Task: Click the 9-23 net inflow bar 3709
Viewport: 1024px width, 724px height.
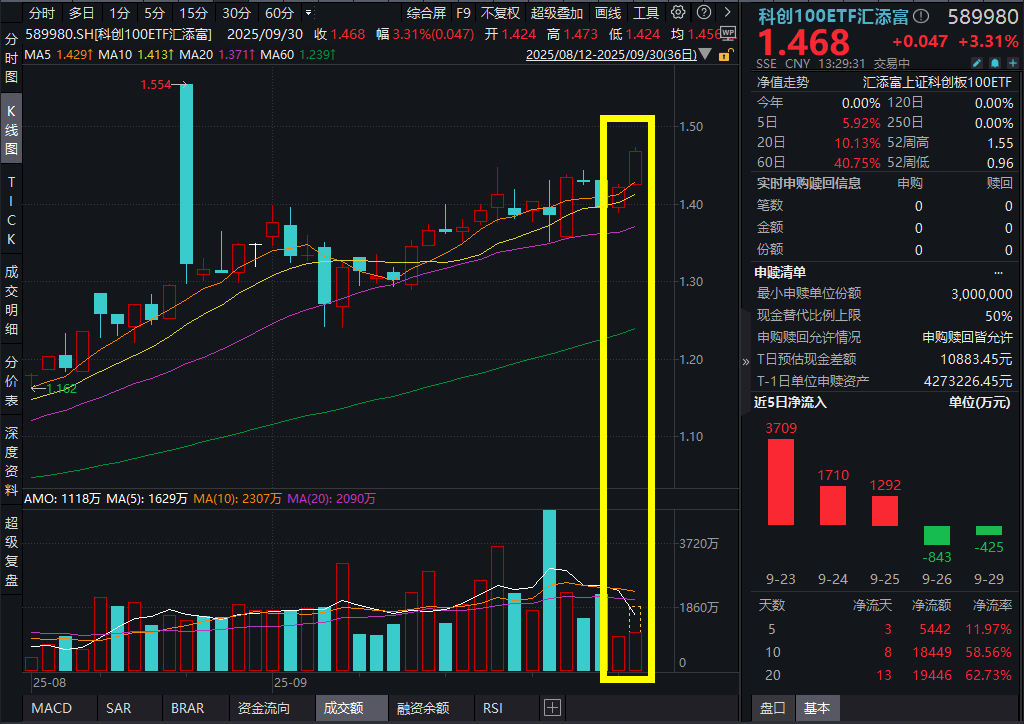Action: pyautogui.click(x=781, y=482)
